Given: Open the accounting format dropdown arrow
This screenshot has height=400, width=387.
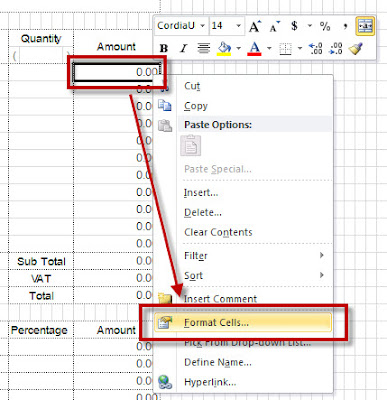Looking at the screenshot, I should pyautogui.click(x=310, y=26).
